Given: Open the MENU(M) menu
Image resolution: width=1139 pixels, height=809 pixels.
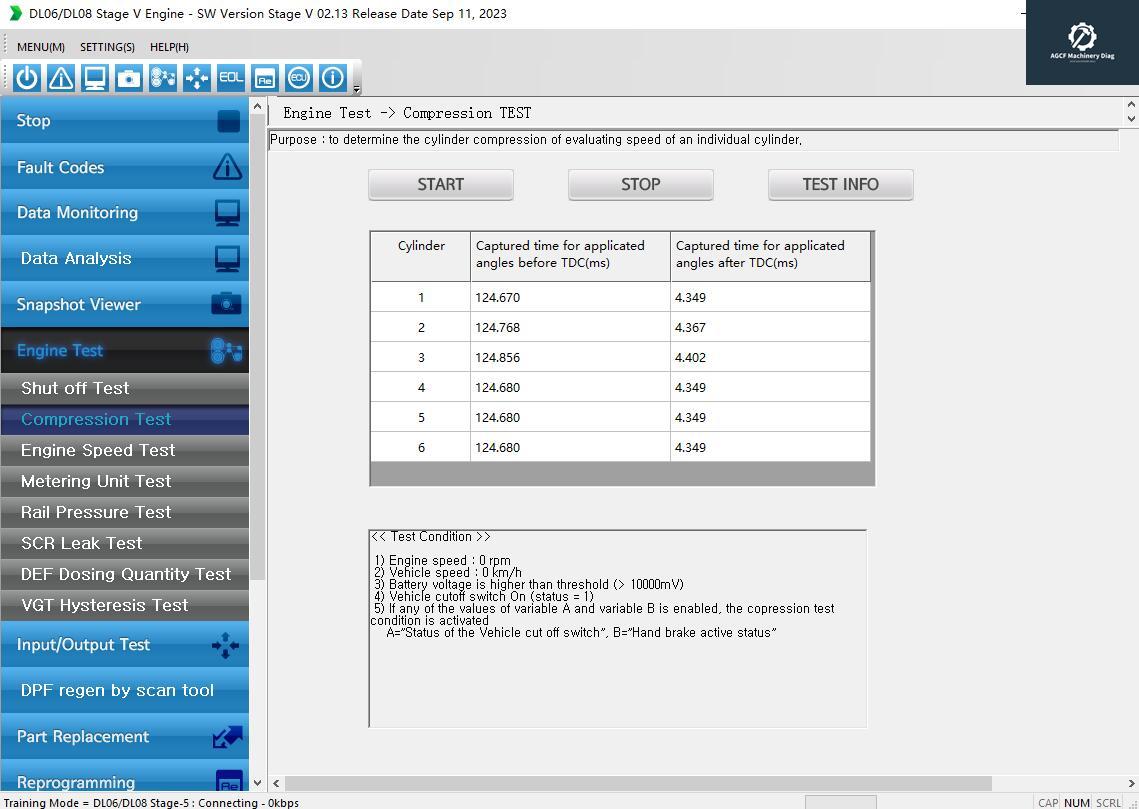Looking at the screenshot, I should click(41, 47).
